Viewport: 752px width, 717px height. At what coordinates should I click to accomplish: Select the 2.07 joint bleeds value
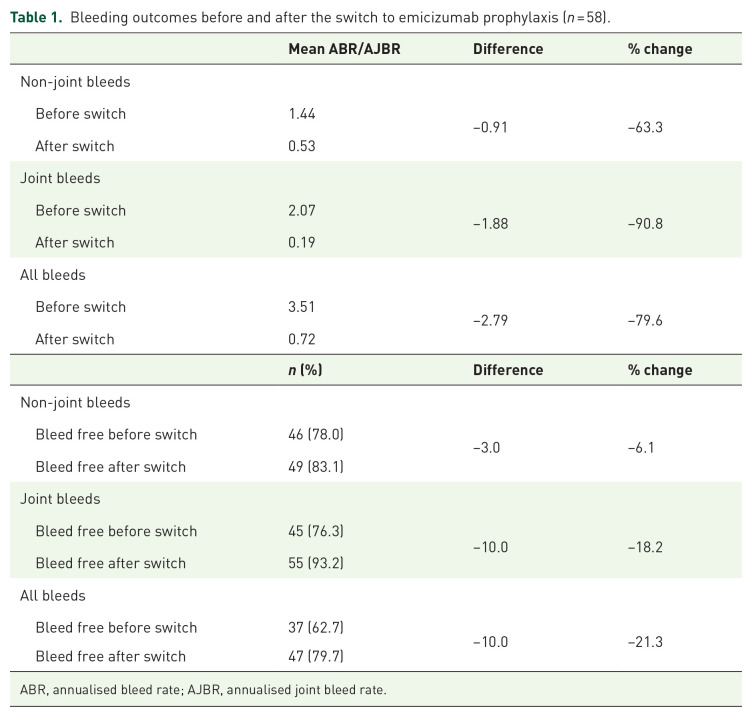303,210
